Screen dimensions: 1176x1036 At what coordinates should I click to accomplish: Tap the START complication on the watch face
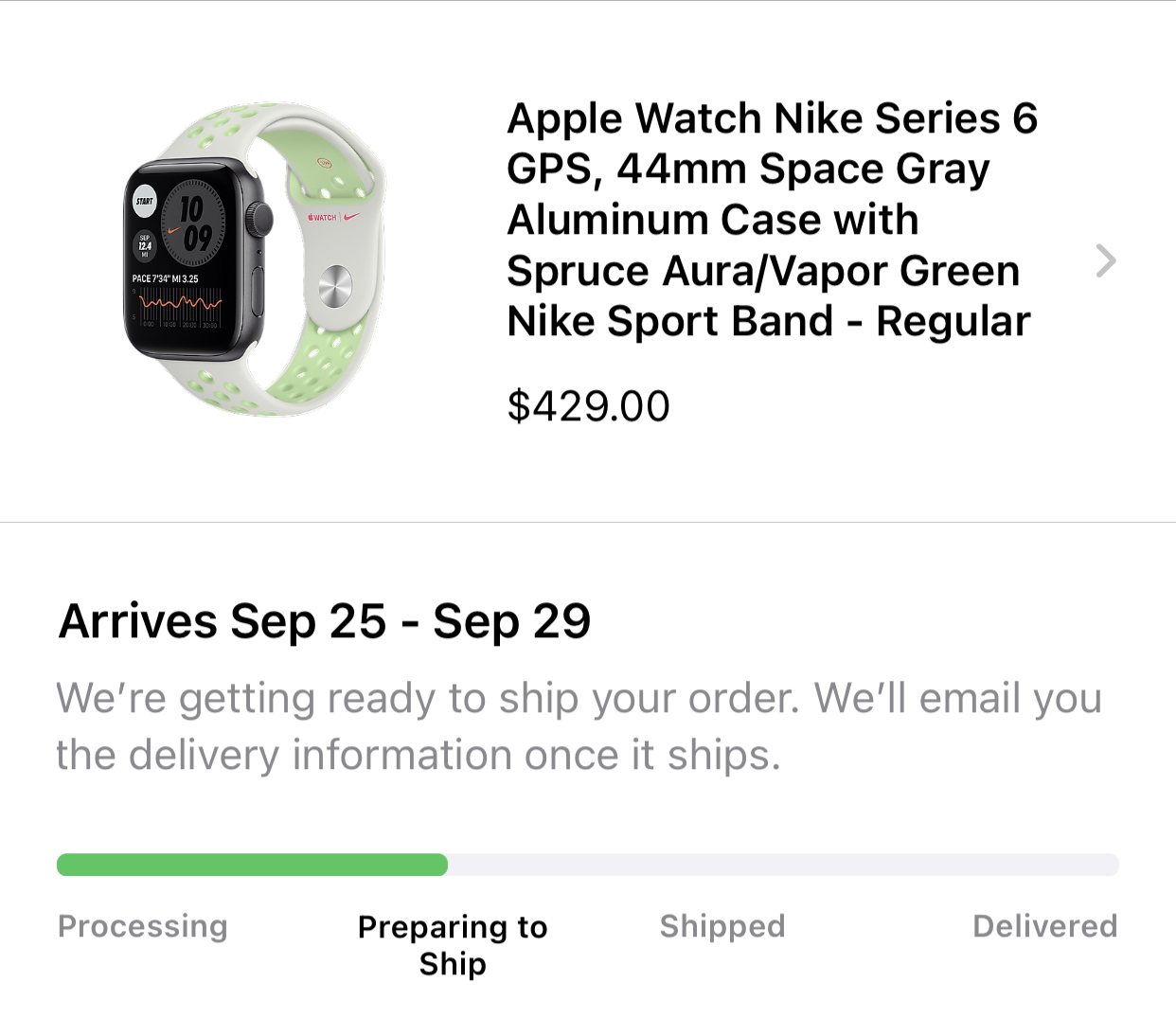[x=145, y=201]
